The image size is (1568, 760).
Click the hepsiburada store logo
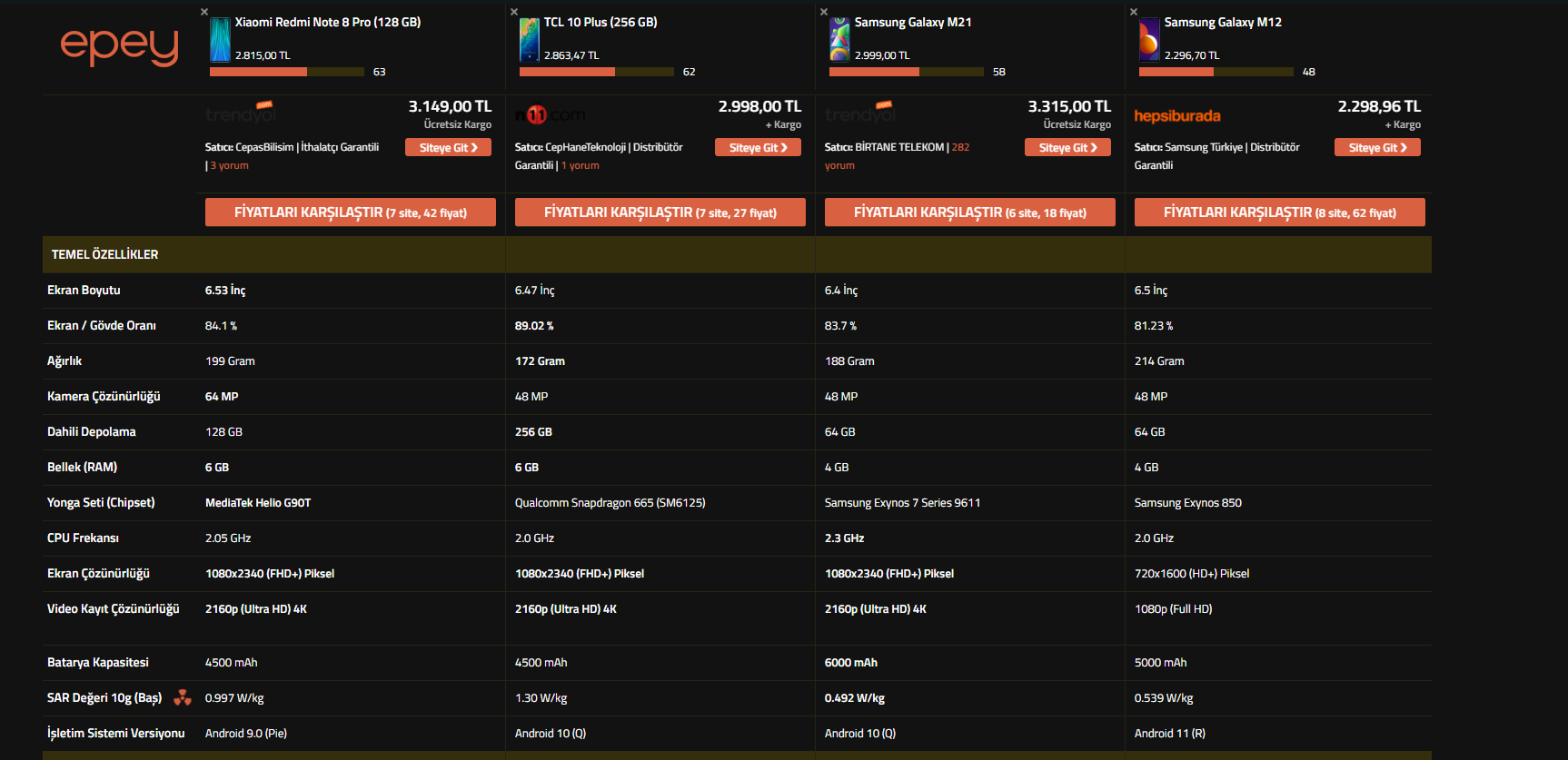[1177, 116]
